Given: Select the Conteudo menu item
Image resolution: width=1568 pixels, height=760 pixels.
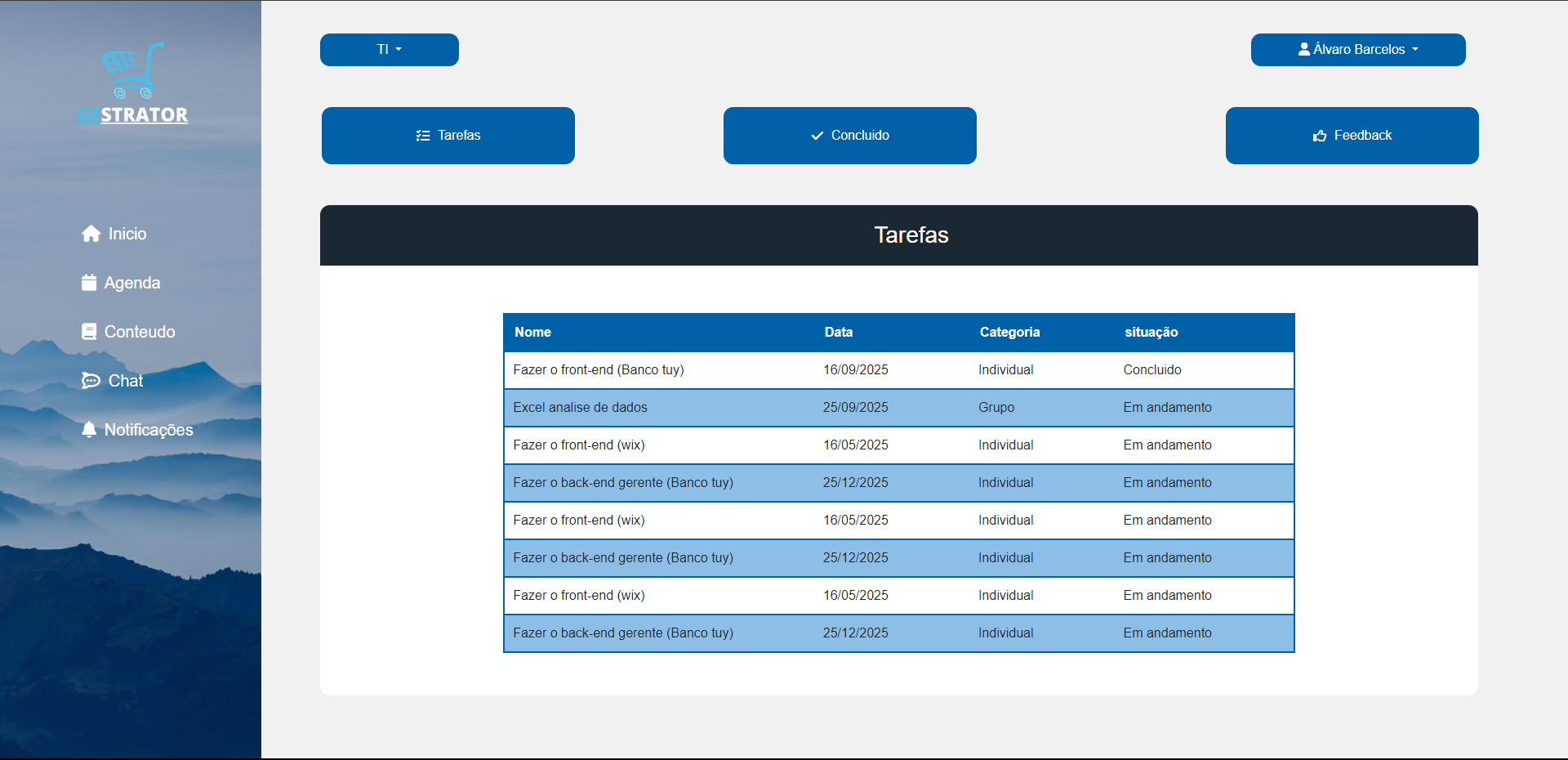Looking at the screenshot, I should (128, 332).
